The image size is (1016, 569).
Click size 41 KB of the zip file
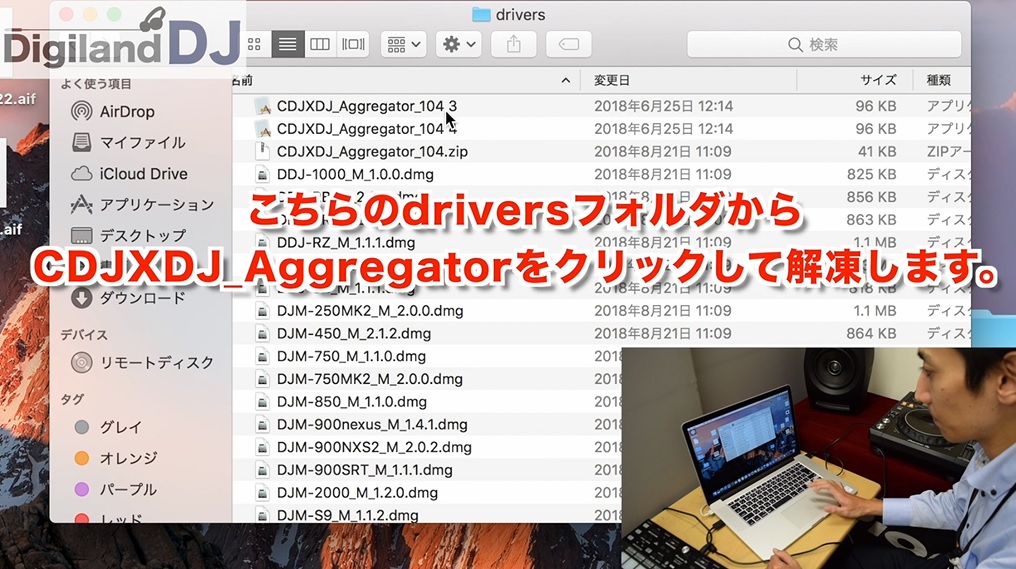(877, 151)
